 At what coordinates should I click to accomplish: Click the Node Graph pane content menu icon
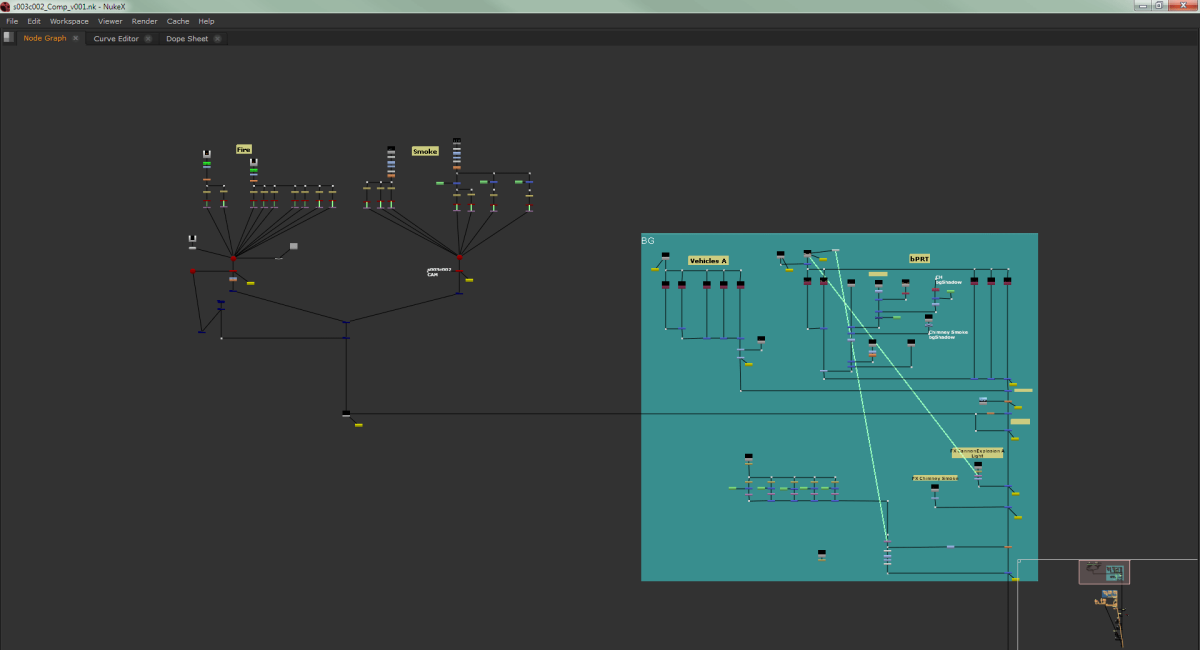coord(10,37)
